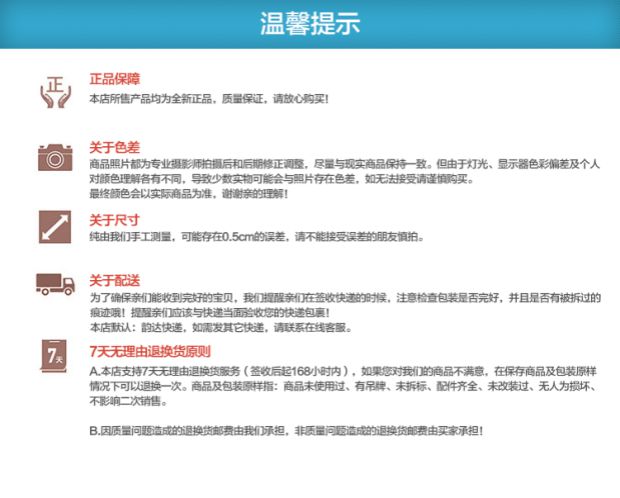Click the 7天 calendar return icon
620x498 pixels.
pyautogui.click(x=54, y=356)
